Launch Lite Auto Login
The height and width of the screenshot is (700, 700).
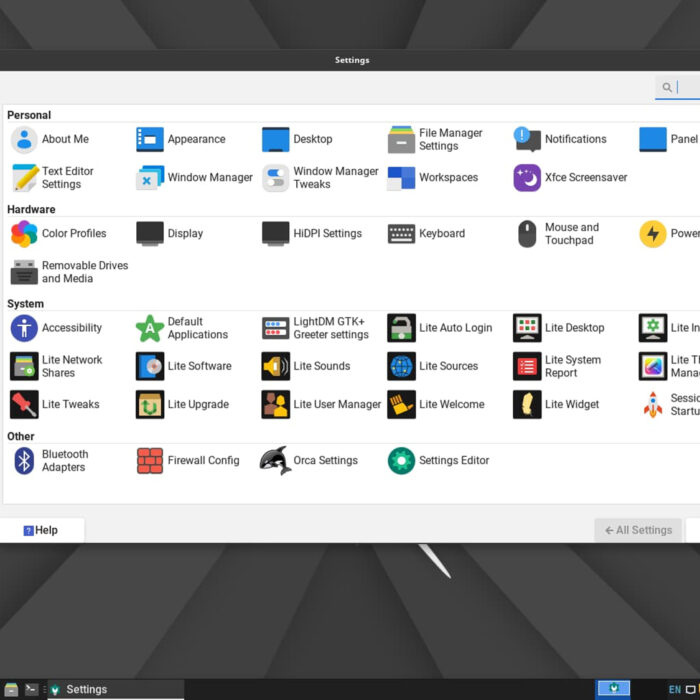point(440,328)
